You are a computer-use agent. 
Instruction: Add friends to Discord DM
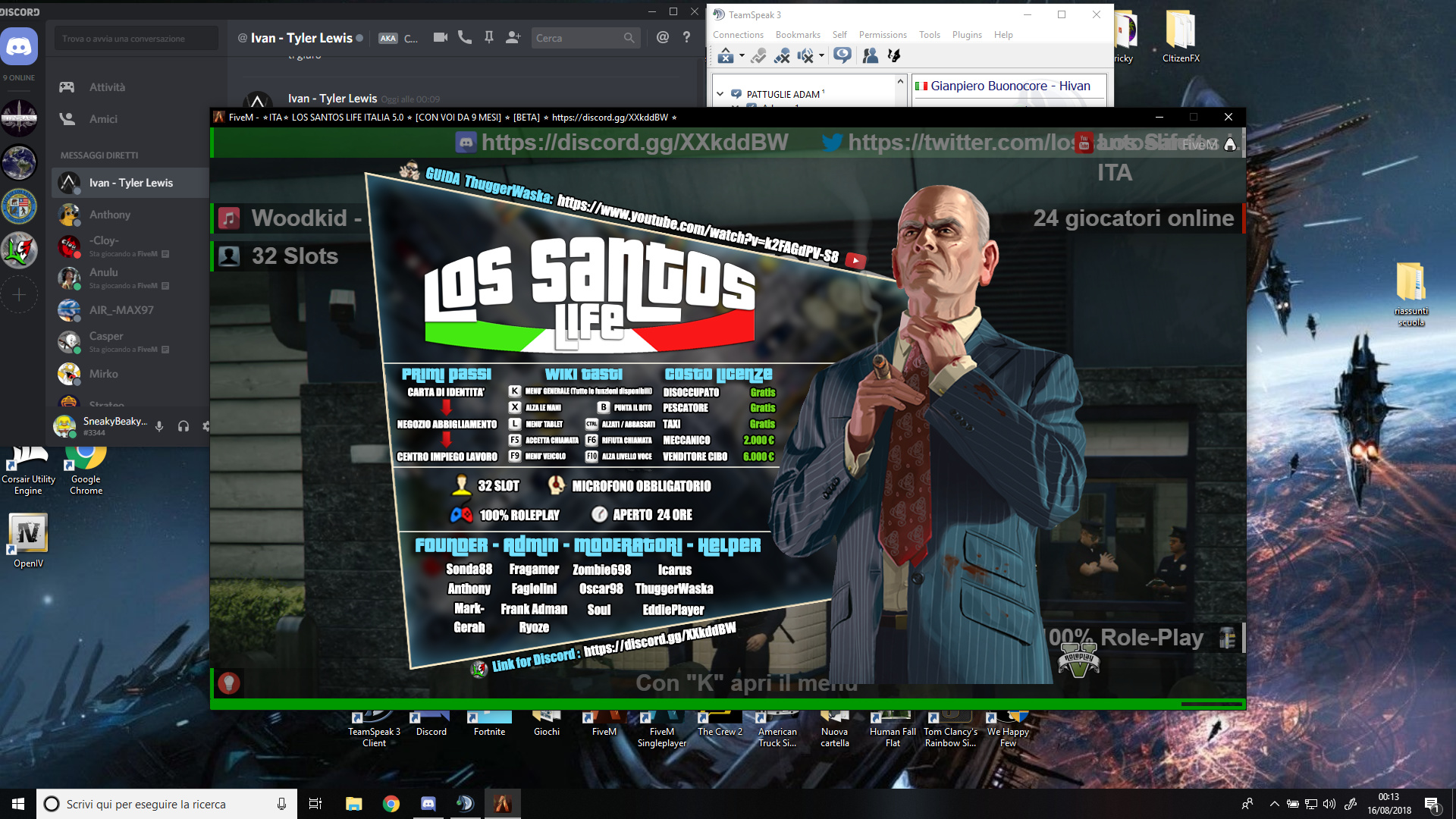[513, 37]
